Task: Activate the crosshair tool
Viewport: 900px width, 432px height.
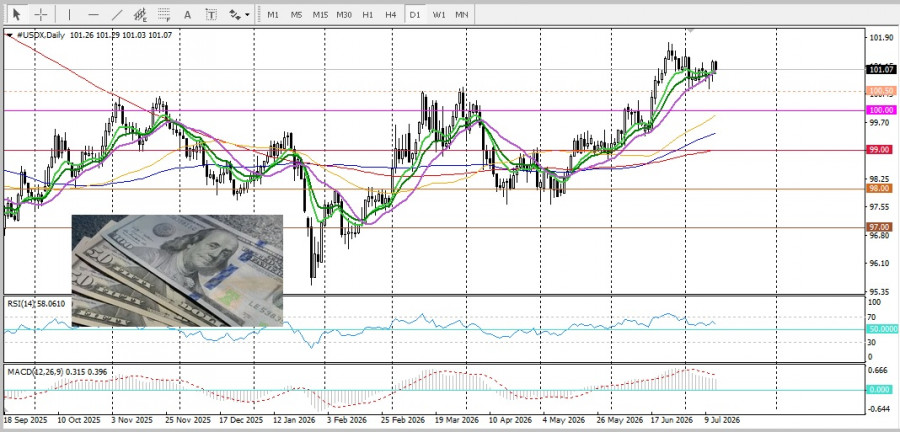Action: [41, 14]
